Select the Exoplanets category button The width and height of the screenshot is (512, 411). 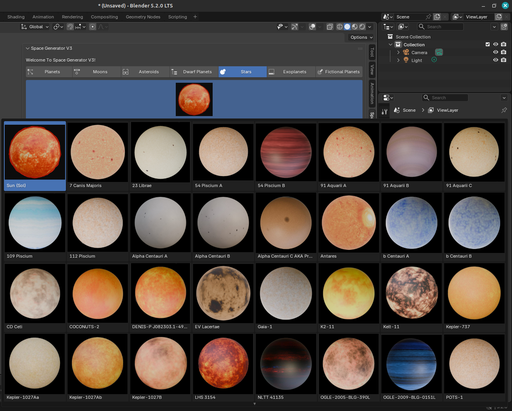tap(291, 72)
